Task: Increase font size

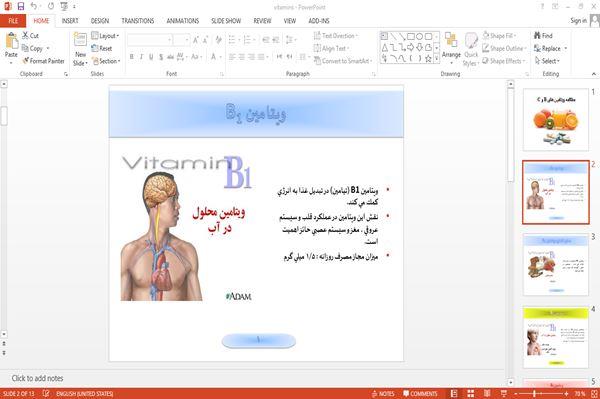Action: pyautogui.click(x=196, y=40)
